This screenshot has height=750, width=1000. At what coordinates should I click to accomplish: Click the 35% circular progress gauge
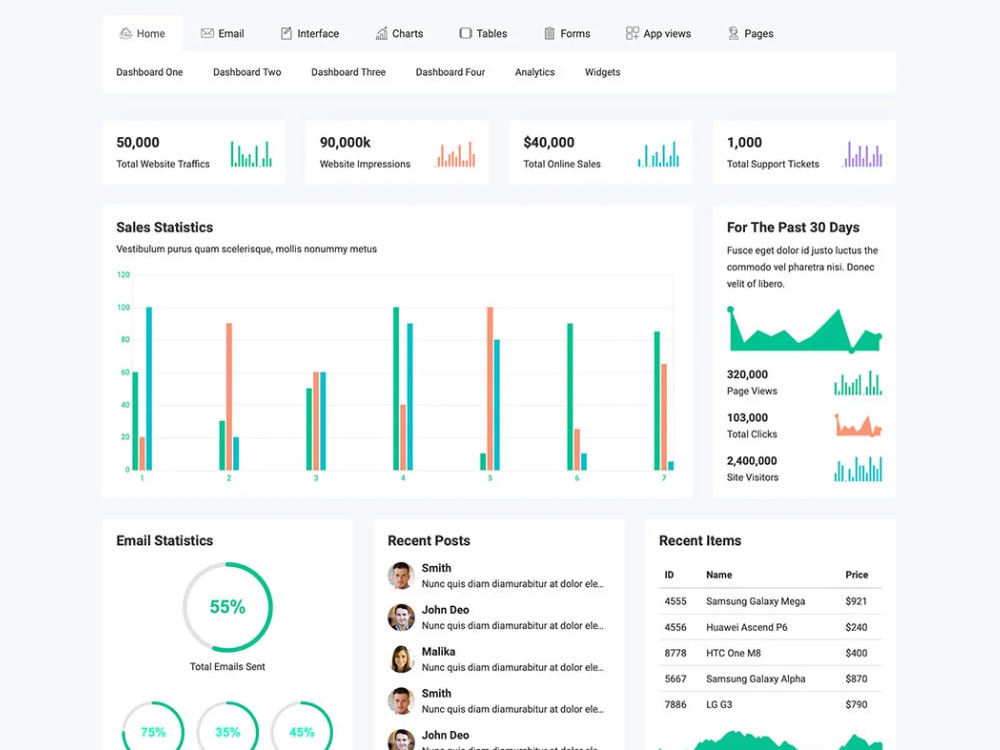tap(228, 727)
